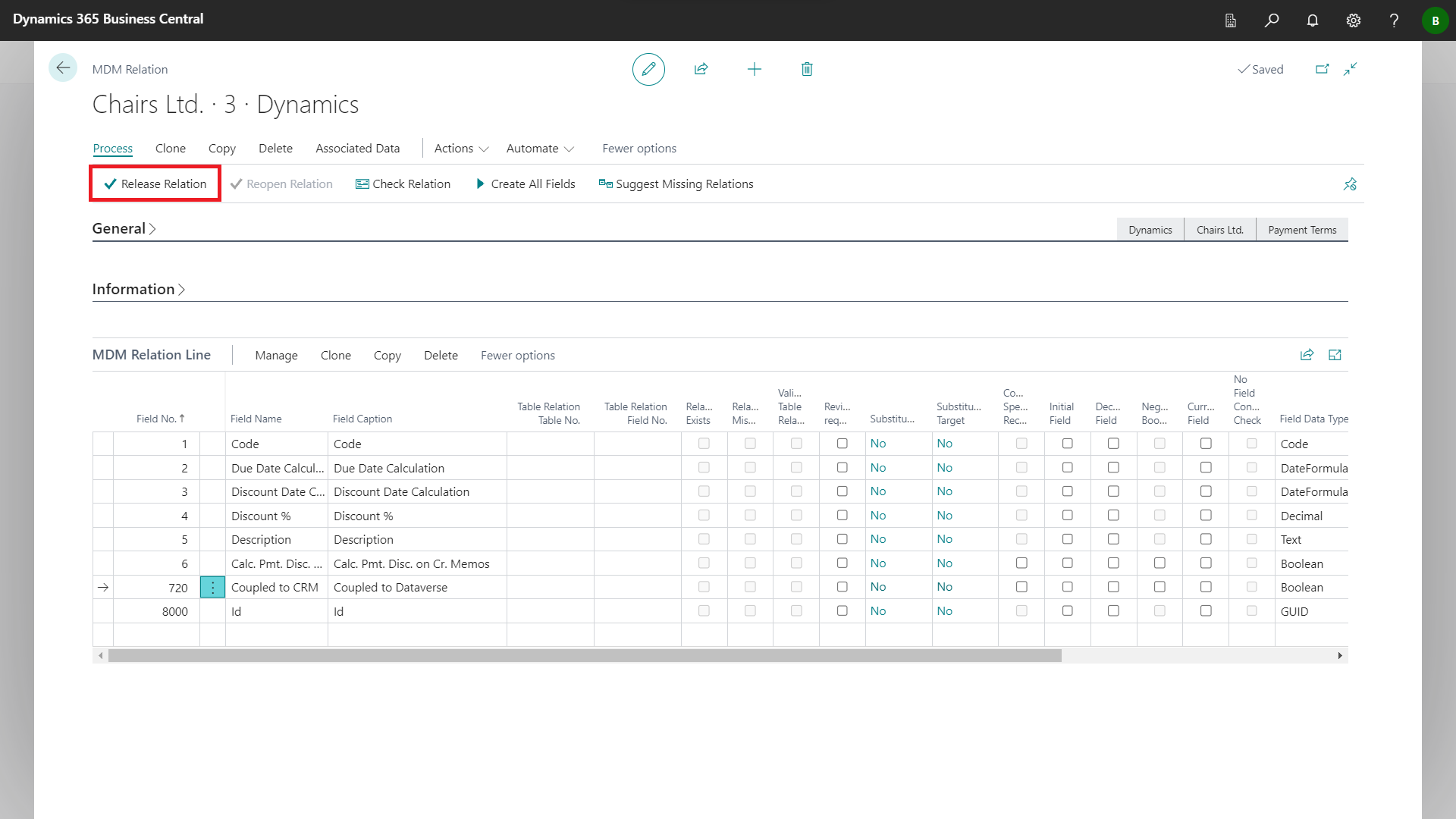Viewport: 1456px width, 819px height.
Task: Expand MDM Relation Line part icon
Action: 1335,355
